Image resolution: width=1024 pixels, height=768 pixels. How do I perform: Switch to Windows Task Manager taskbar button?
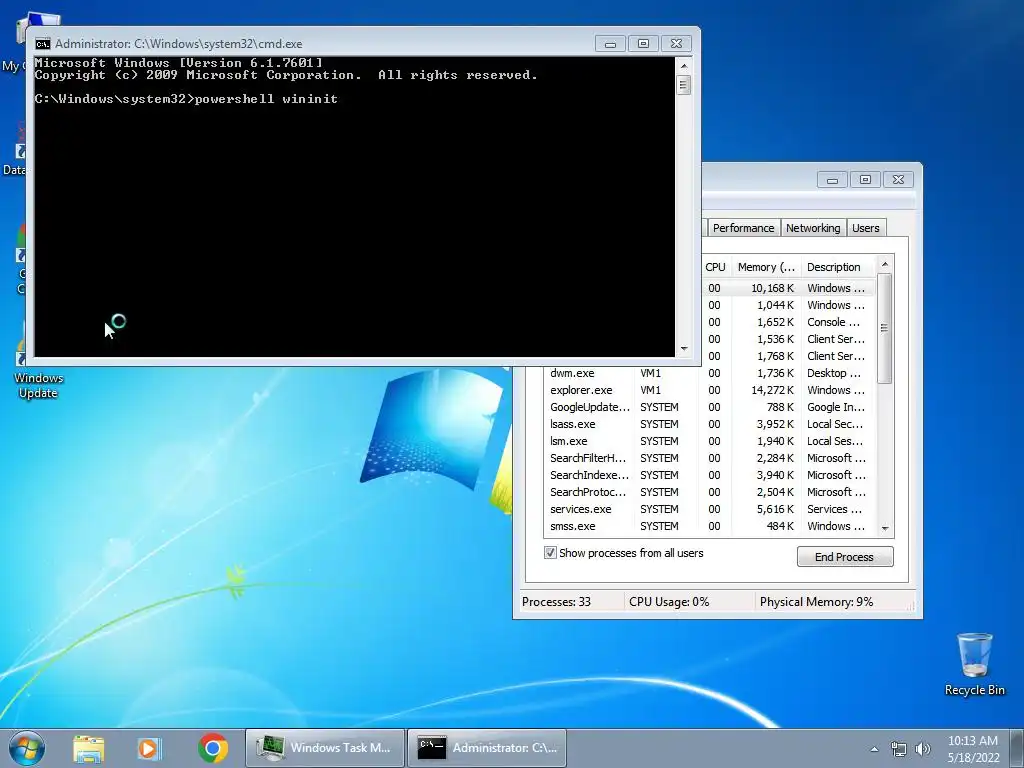(x=325, y=748)
